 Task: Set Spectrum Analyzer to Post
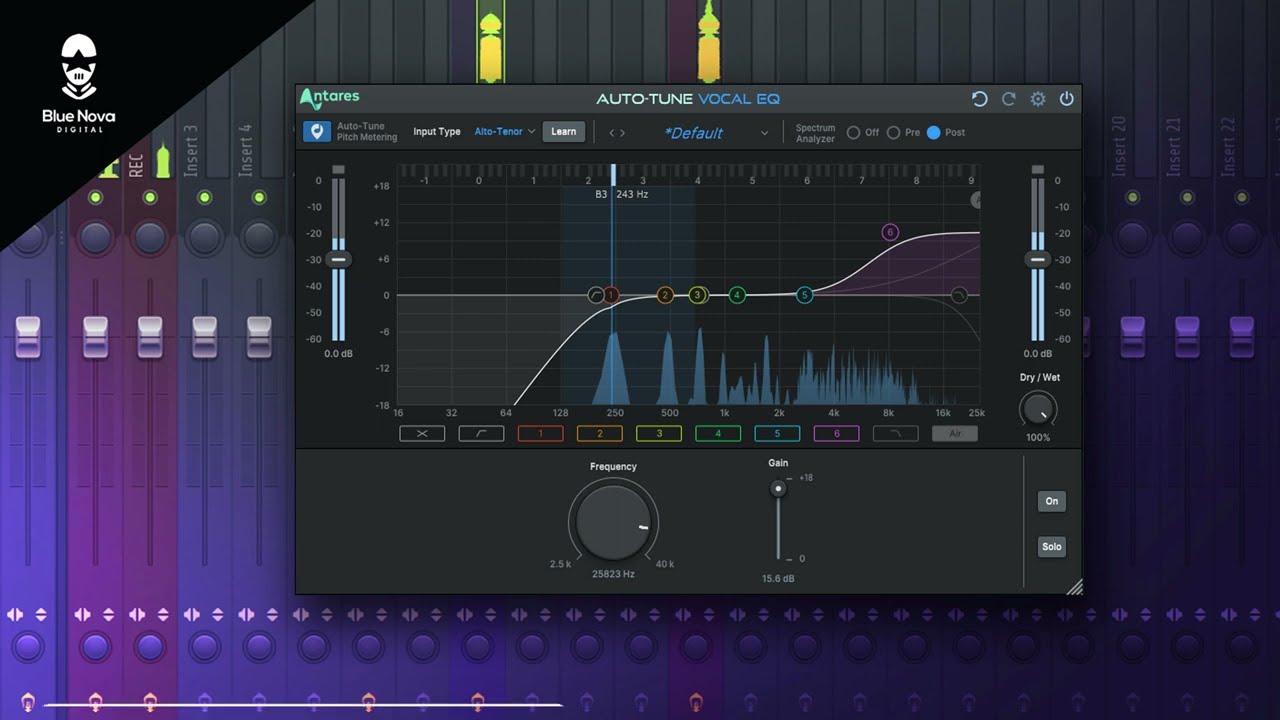(933, 132)
